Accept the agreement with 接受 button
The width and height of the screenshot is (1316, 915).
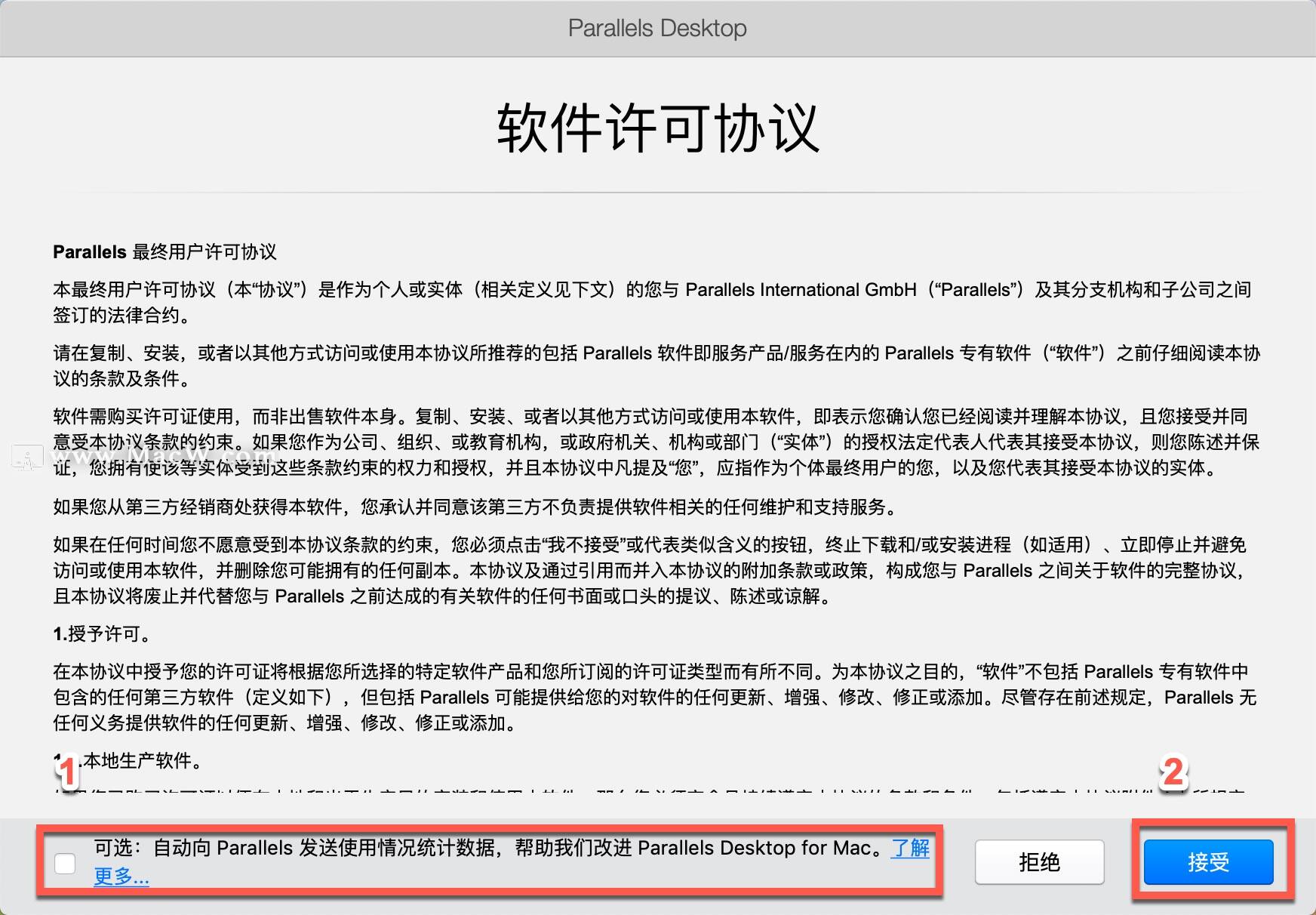1208,862
